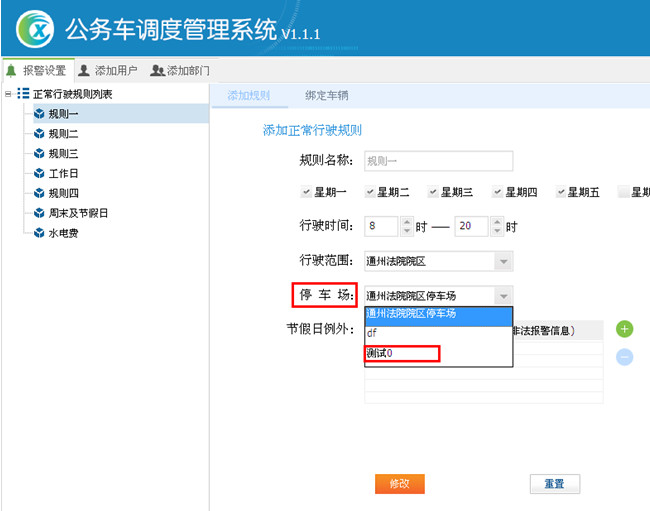Switch to the 绑定车辆 tab
This screenshot has height=511, width=650.
click(x=326, y=96)
